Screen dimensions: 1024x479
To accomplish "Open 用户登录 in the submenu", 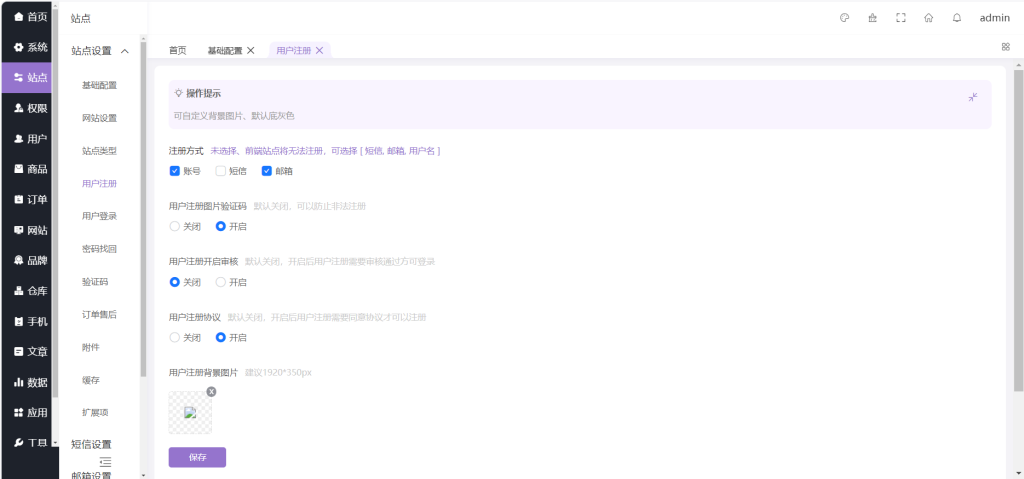I will 99,216.
